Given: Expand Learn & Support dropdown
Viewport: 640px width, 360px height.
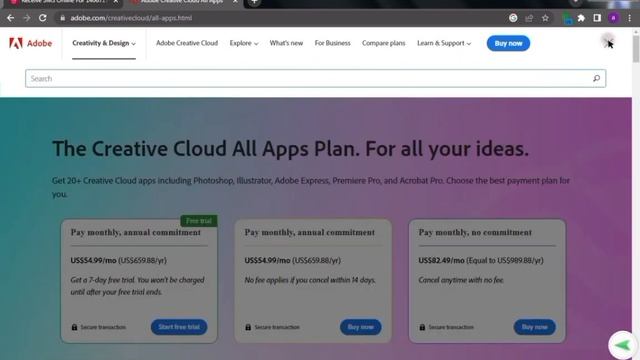Looking at the screenshot, I should click(x=444, y=43).
